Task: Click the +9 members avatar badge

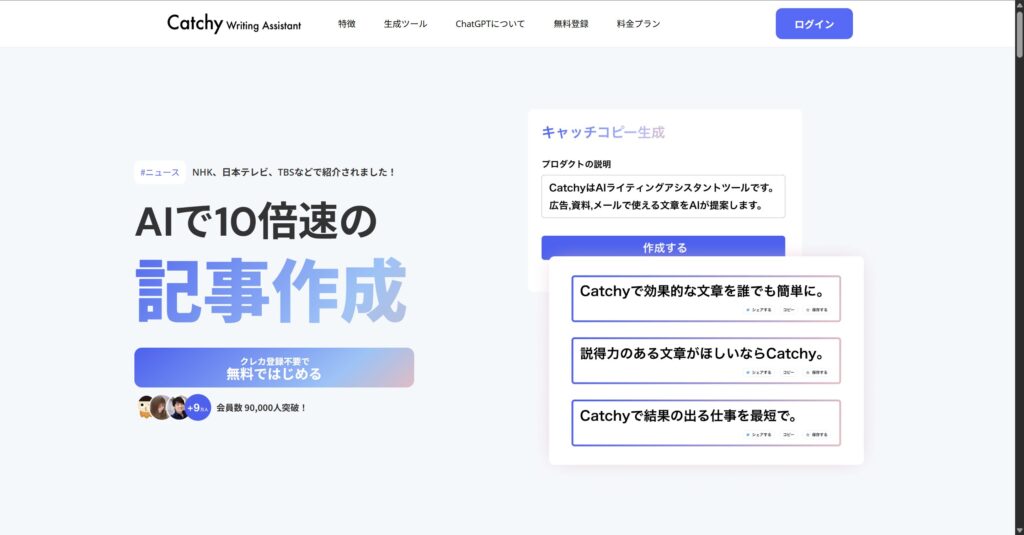Action: click(198, 408)
